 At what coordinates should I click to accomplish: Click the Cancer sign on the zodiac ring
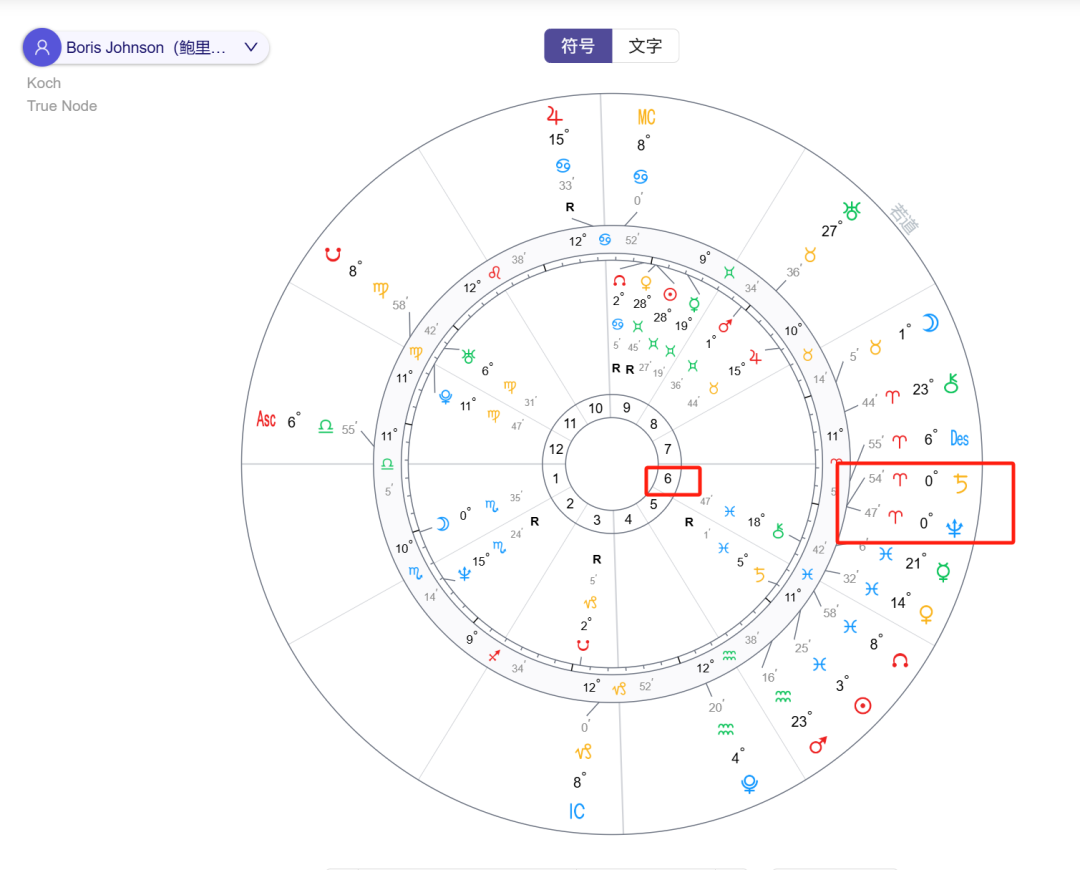click(x=605, y=240)
